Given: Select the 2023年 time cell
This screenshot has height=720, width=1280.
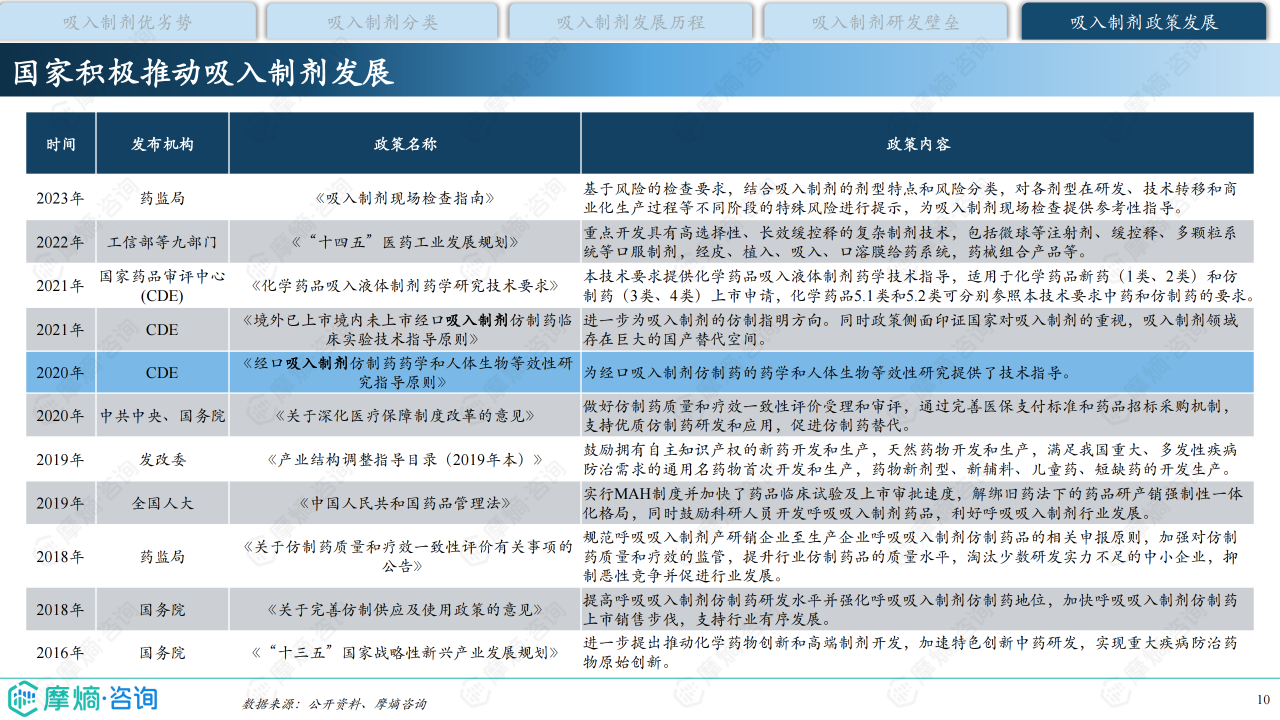Looking at the screenshot, I should [x=60, y=198].
